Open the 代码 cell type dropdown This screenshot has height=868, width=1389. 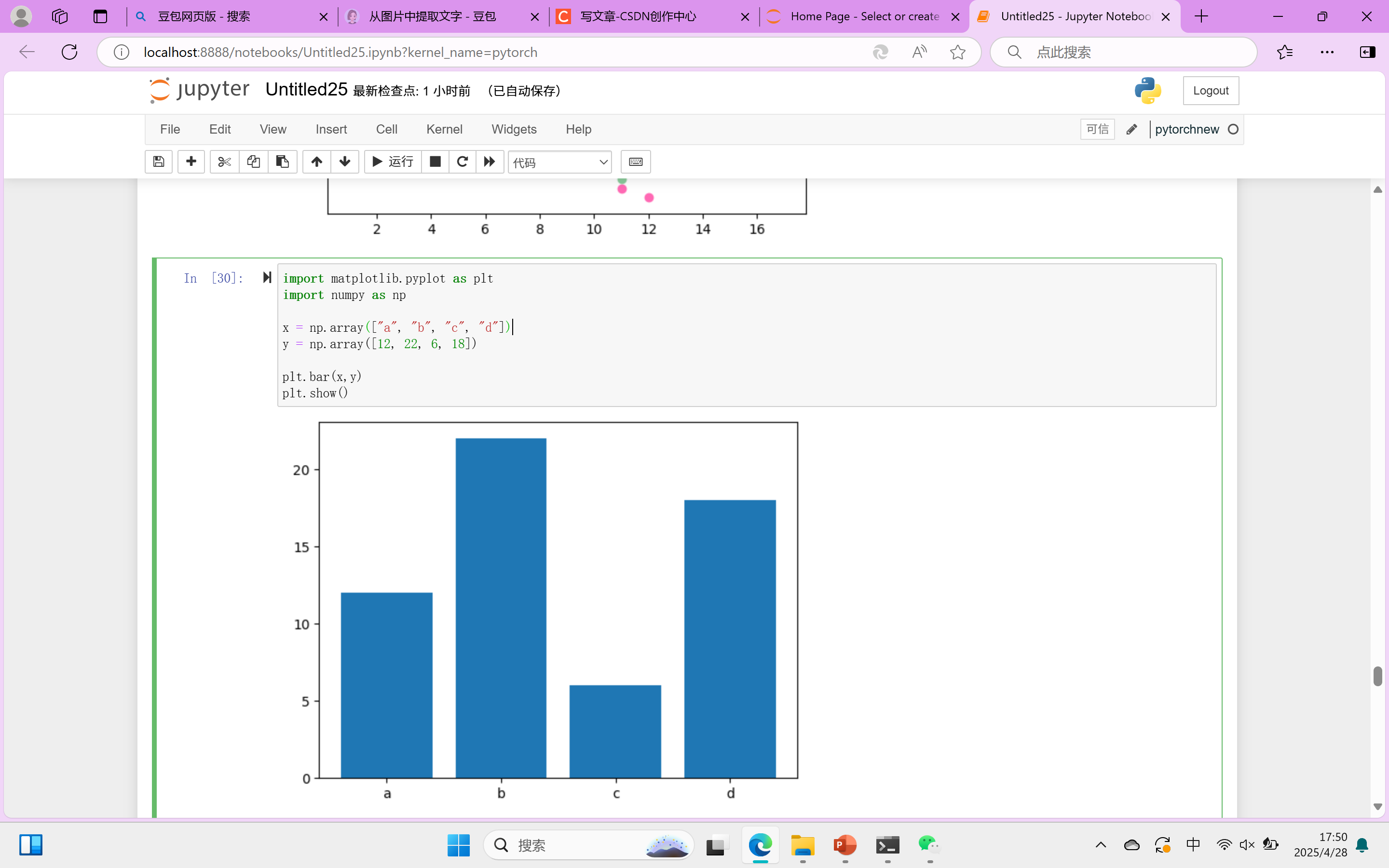coord(559,163)
